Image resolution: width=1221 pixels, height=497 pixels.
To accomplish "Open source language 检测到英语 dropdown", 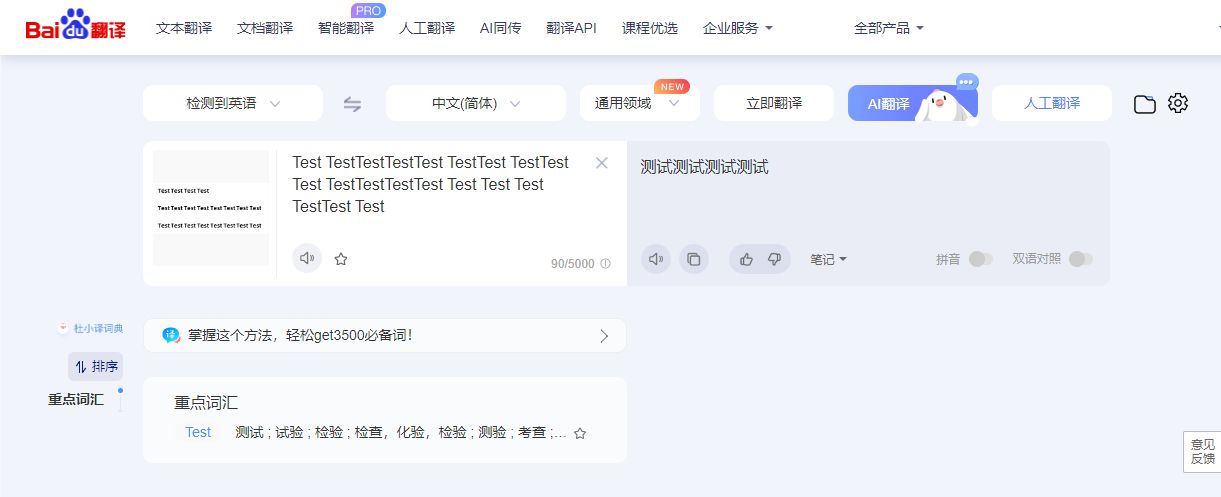I will pos(233,103).
